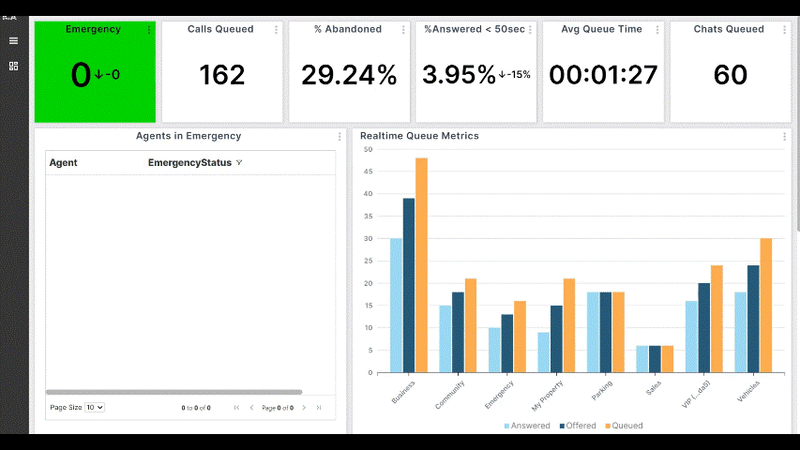Viewport: 800px width, 450px height.
Task: Open options menu on Realtime Queue Metrics panel
Action: [x=784, y=137]
